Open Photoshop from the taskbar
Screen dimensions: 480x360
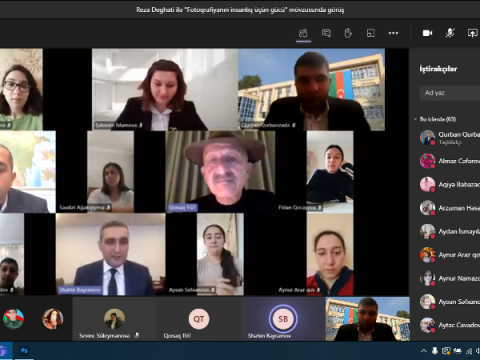(x=24, y=351)
